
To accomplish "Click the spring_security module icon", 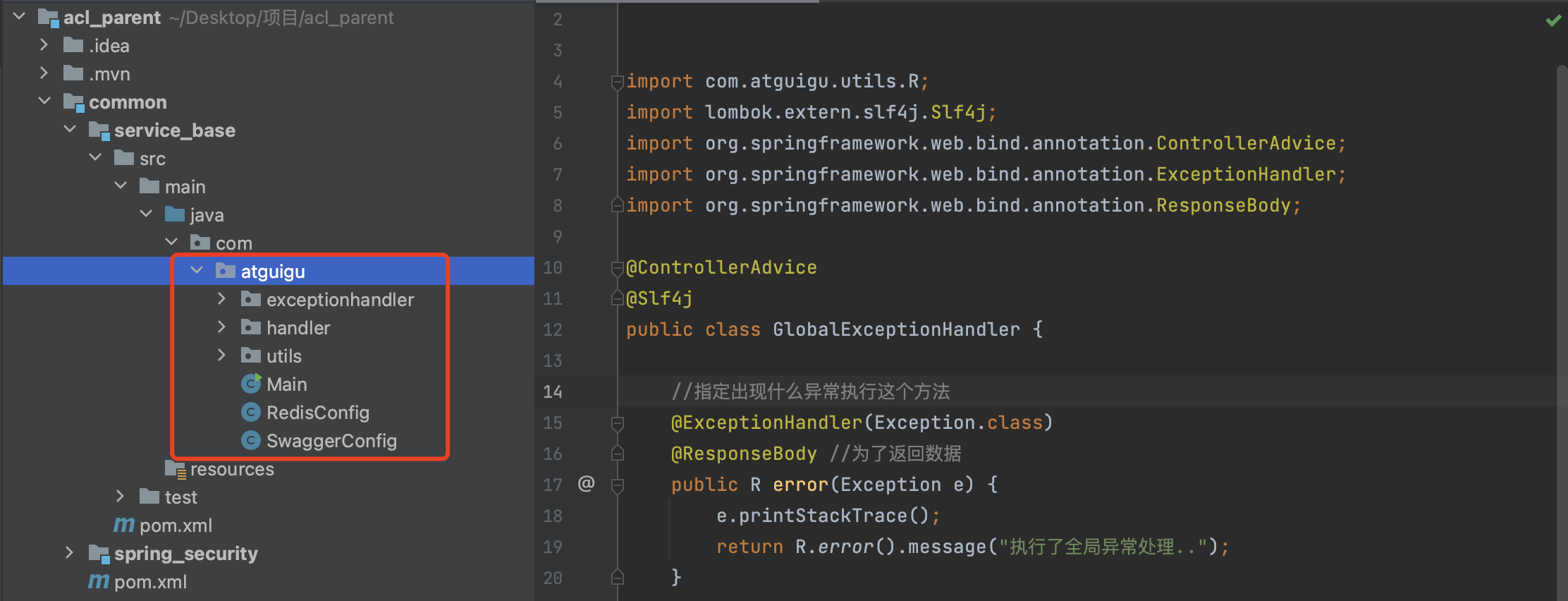I will [99, 554].
